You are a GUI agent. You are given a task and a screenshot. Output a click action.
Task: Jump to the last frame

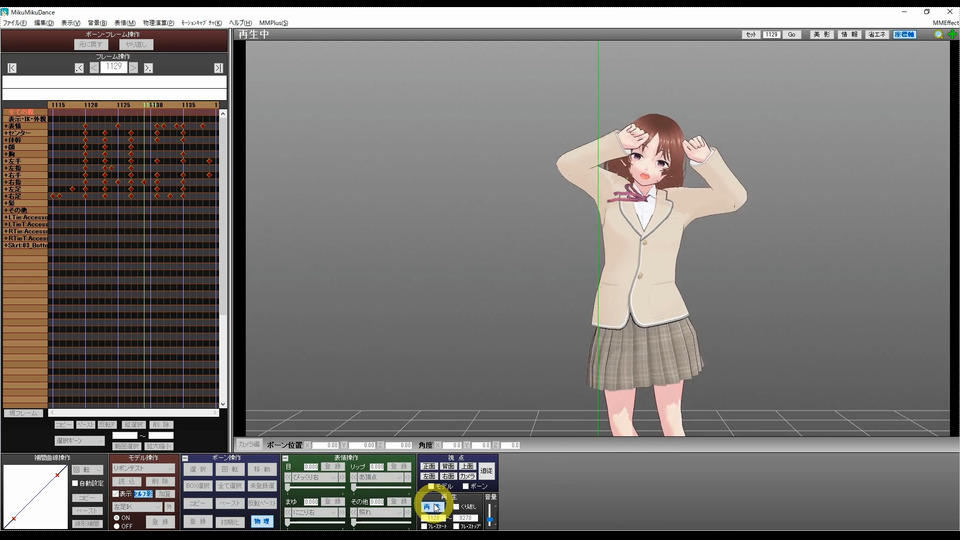pos(218,68)
